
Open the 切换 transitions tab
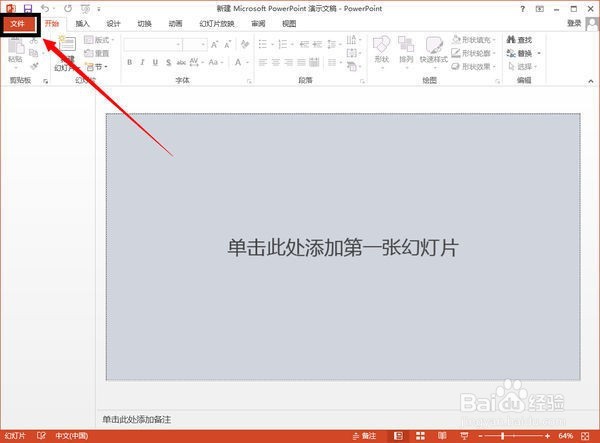144,24
